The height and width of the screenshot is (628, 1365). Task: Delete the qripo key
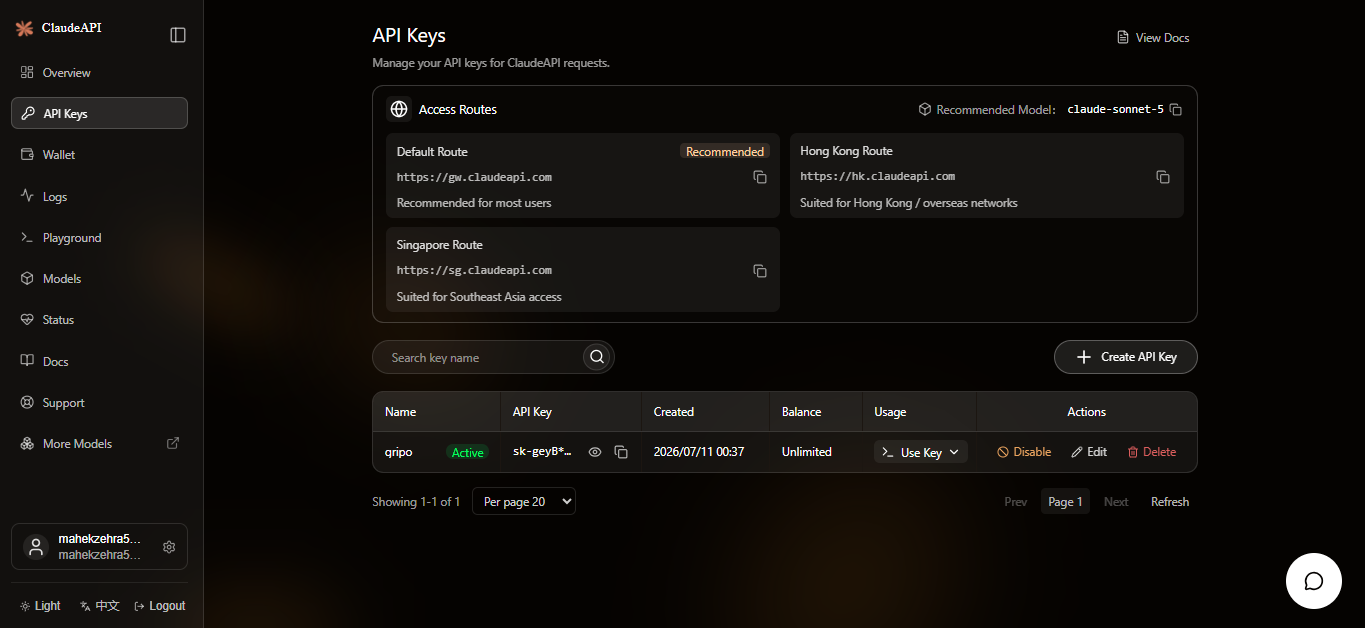tap(1152, 452)
